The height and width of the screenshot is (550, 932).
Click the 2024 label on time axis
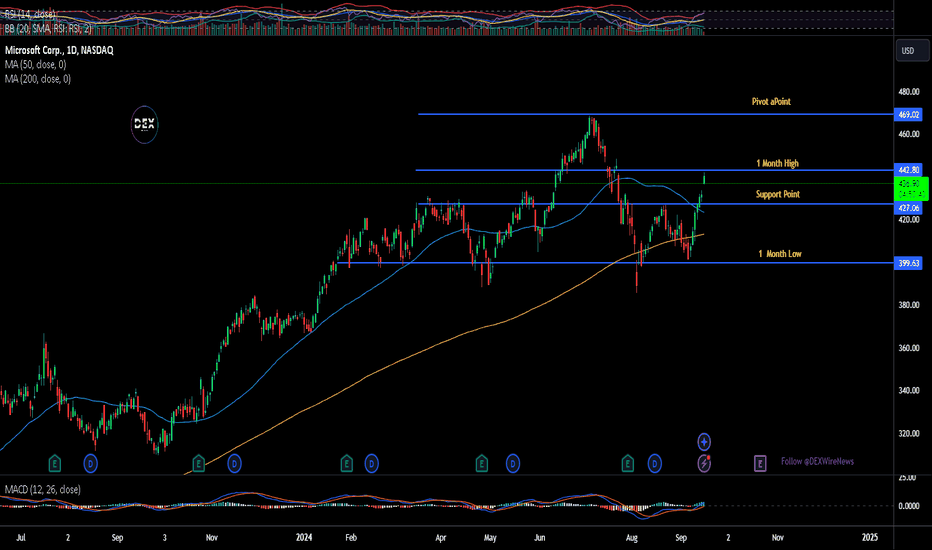304,538
